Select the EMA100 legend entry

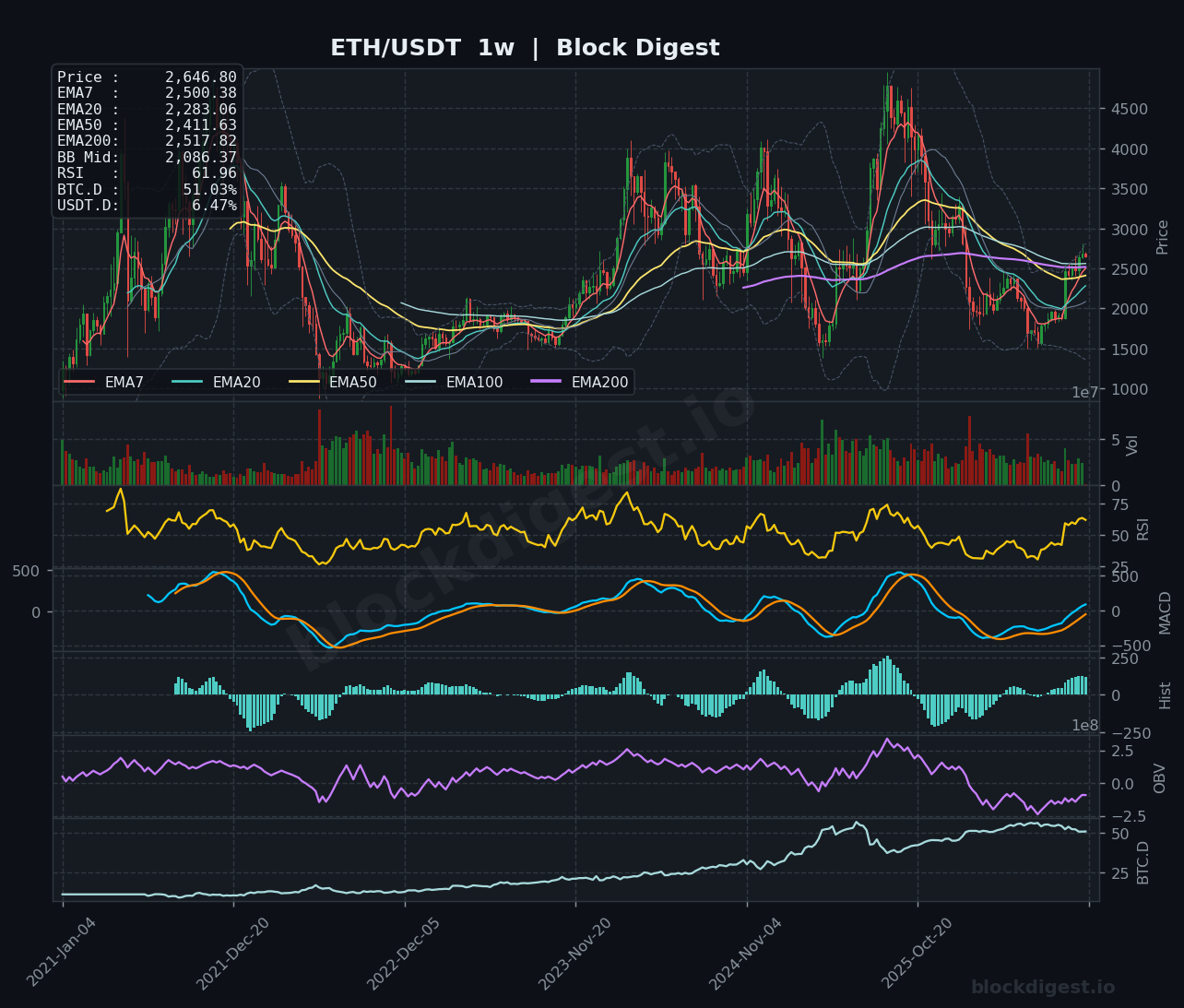point(454,382)
